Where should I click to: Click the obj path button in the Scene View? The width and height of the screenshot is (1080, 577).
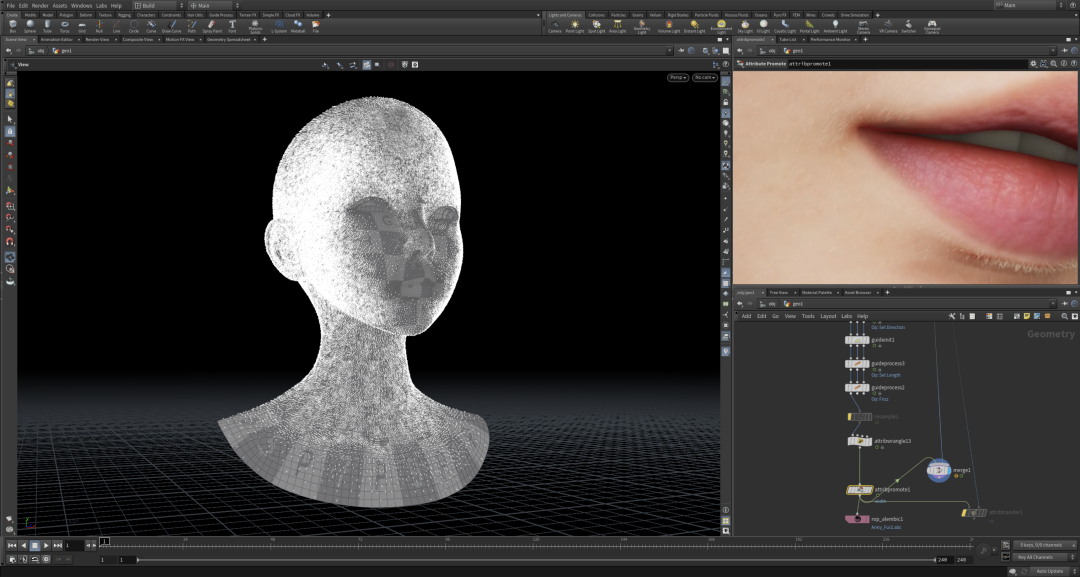tap(36, 51)
